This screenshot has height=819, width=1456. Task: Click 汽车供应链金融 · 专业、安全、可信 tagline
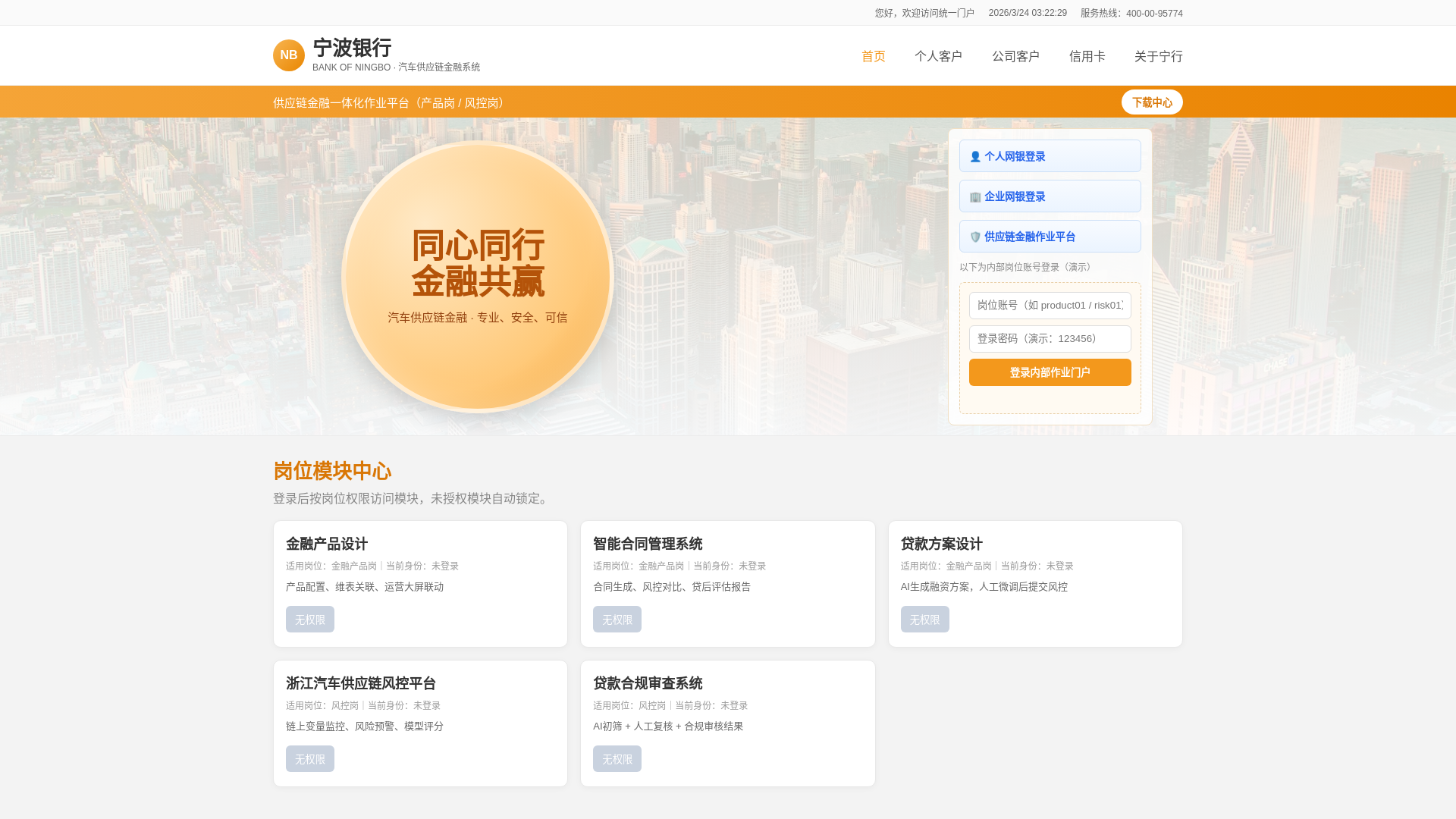(x=478, y=318)
